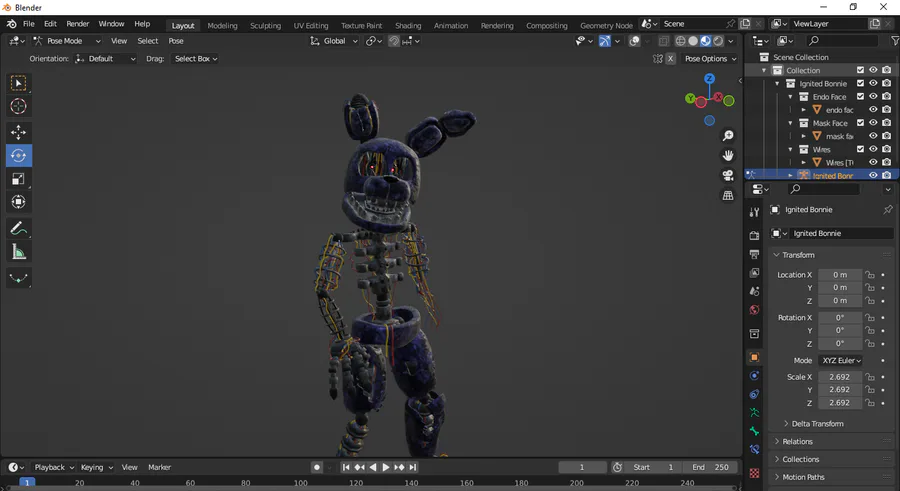Open the Object Constraints properties tab
This screenshot has width=900, height=491.
click(754, 395)
